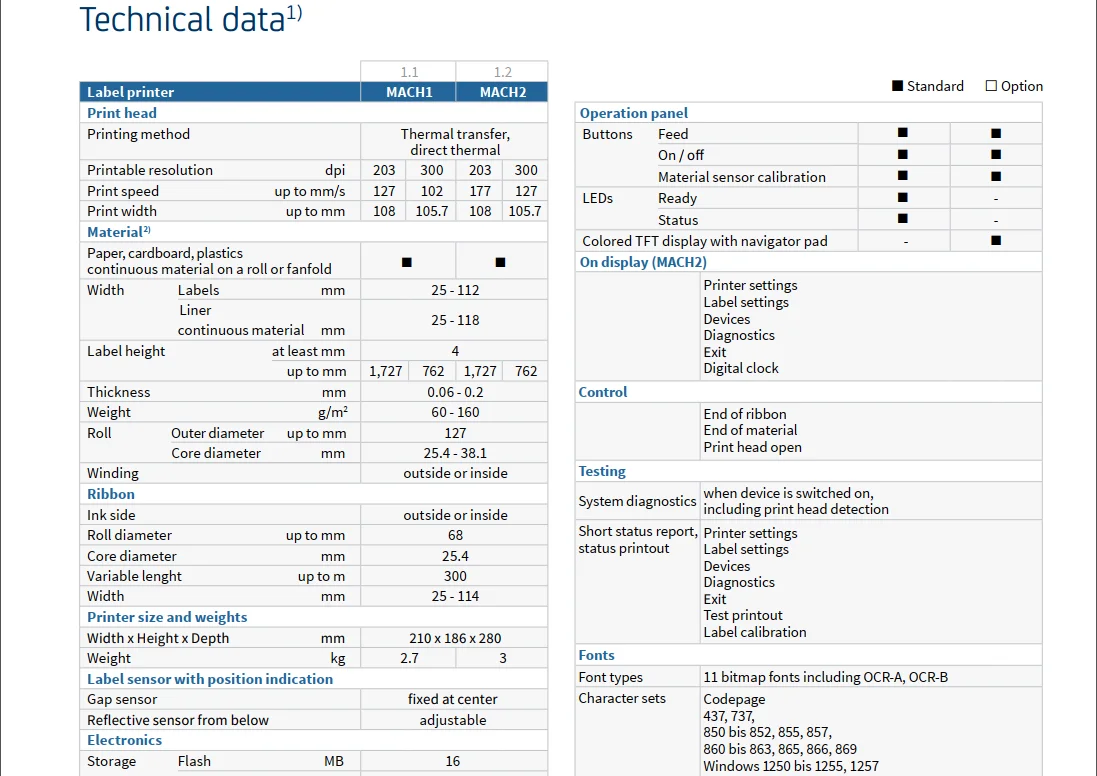Click 'Colored TFT display with navigator pad' label
This screenshot has width=1097, height=776.
pyautogui.click(x=705, y=241)
